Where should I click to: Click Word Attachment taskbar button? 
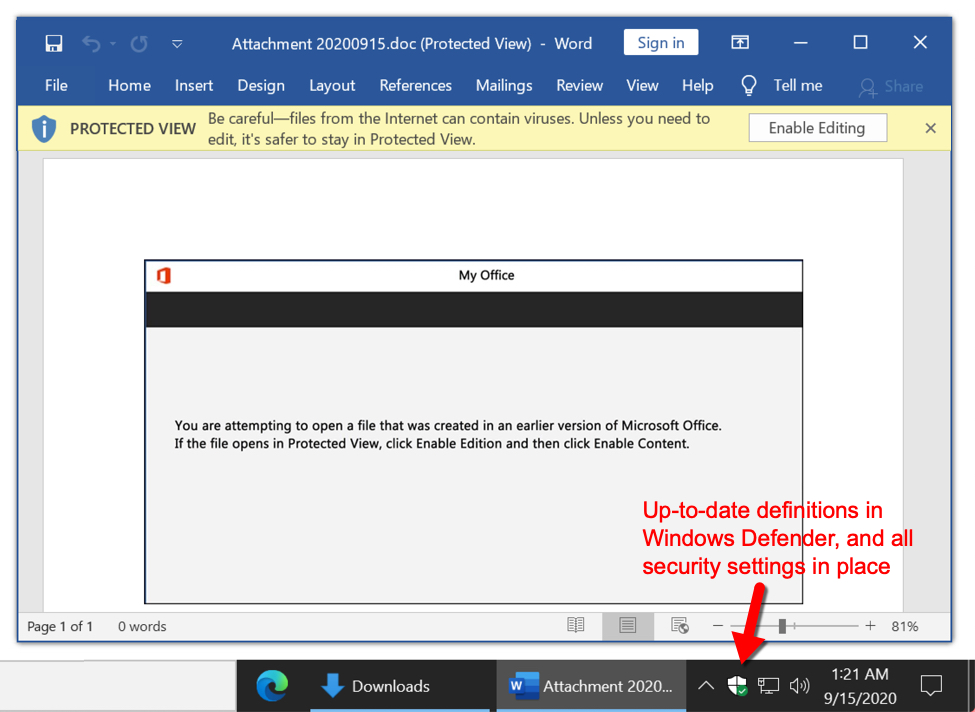[x=591, y=686]
